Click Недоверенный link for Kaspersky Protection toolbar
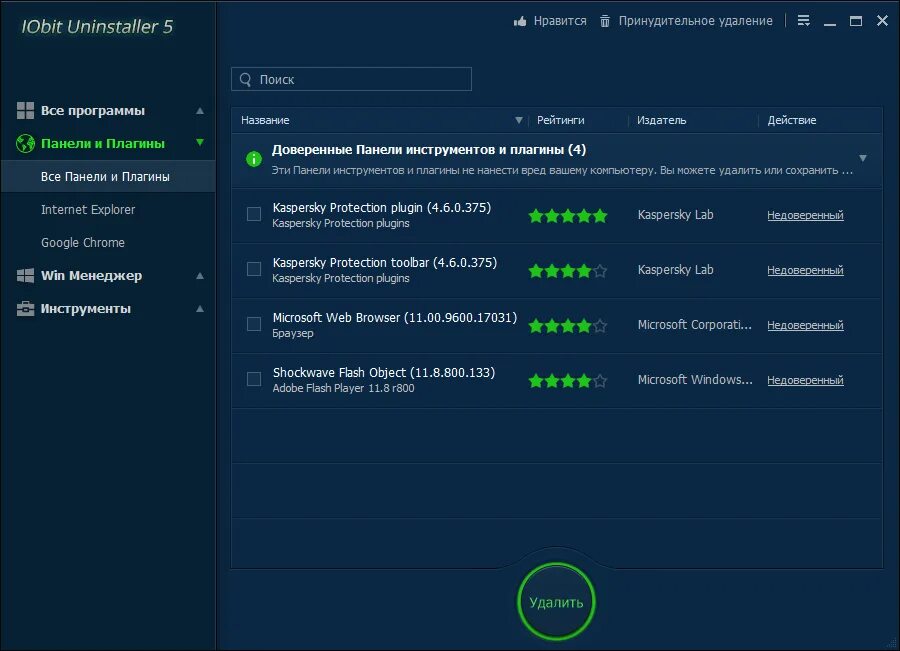900x651 pixels. click(x=805, y=270)
